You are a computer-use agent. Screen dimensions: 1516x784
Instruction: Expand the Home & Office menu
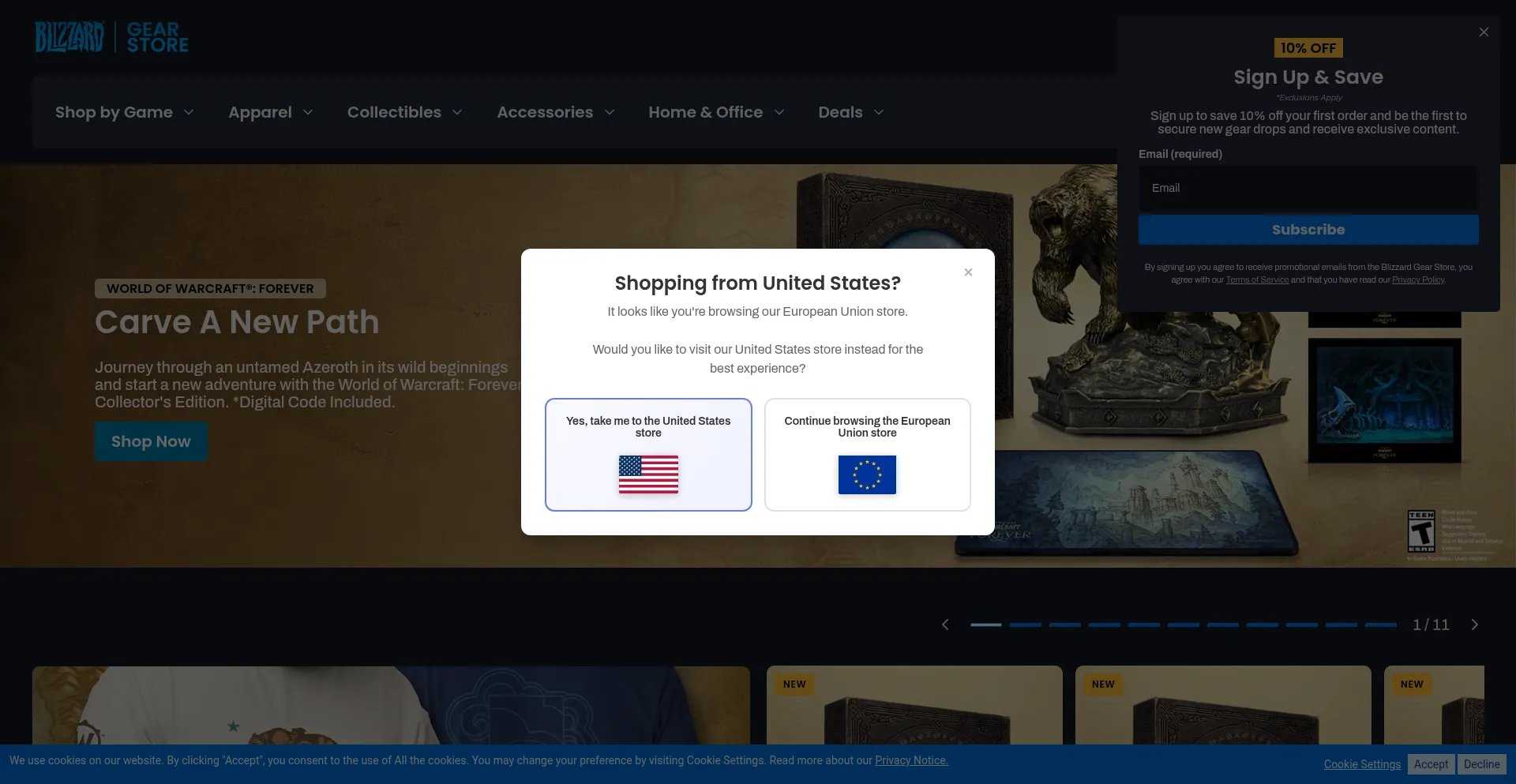[716, 112]
